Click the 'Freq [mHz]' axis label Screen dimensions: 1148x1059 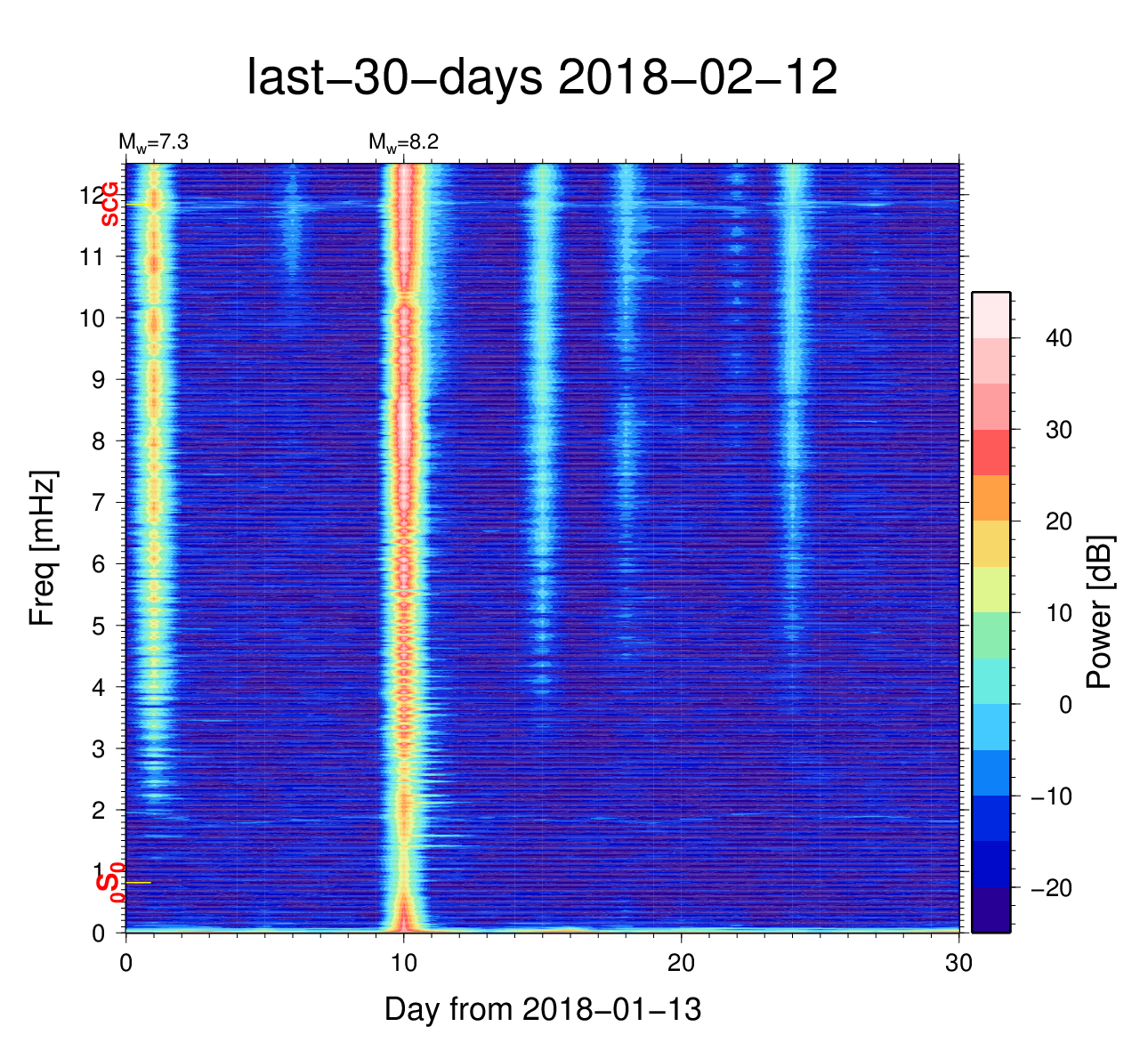pyautogui.click(x=43, y=548)
